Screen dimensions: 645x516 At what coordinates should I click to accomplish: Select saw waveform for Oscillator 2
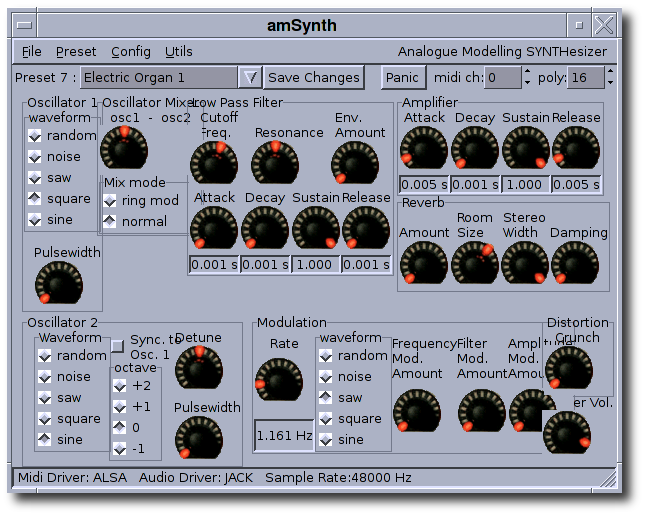coord(60,397)
